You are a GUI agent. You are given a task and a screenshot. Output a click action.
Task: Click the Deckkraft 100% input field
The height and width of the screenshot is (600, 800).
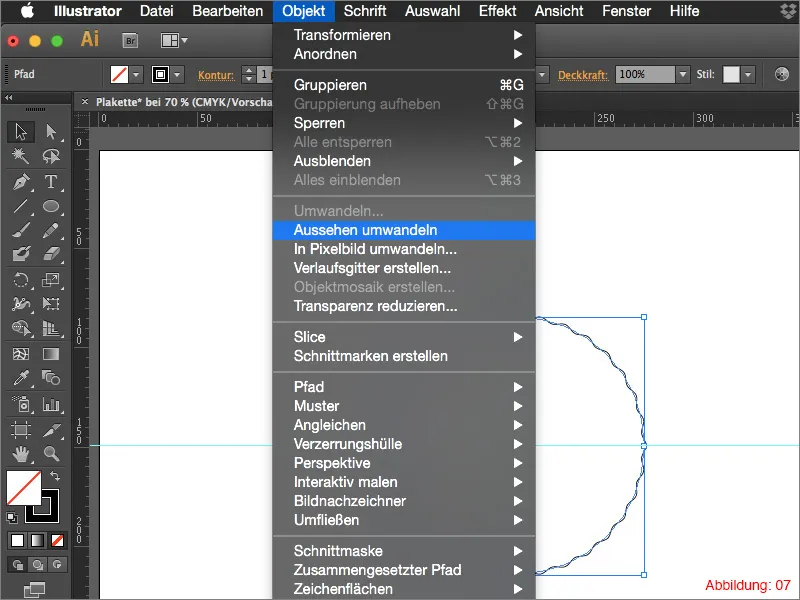click(645, 74)
